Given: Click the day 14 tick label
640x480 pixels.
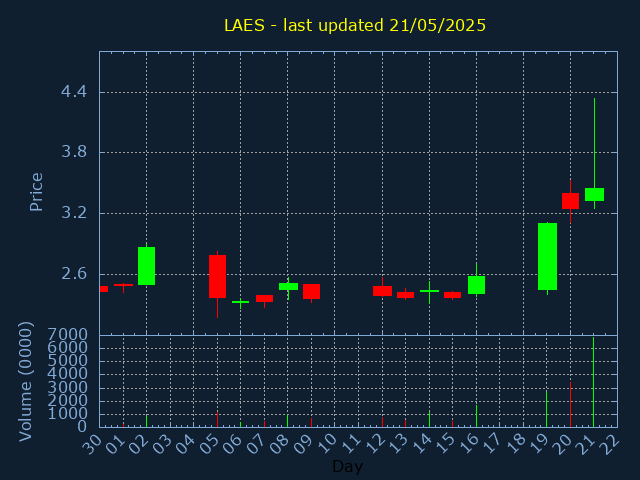Looking at the screenshot, I should coord(422,444).
